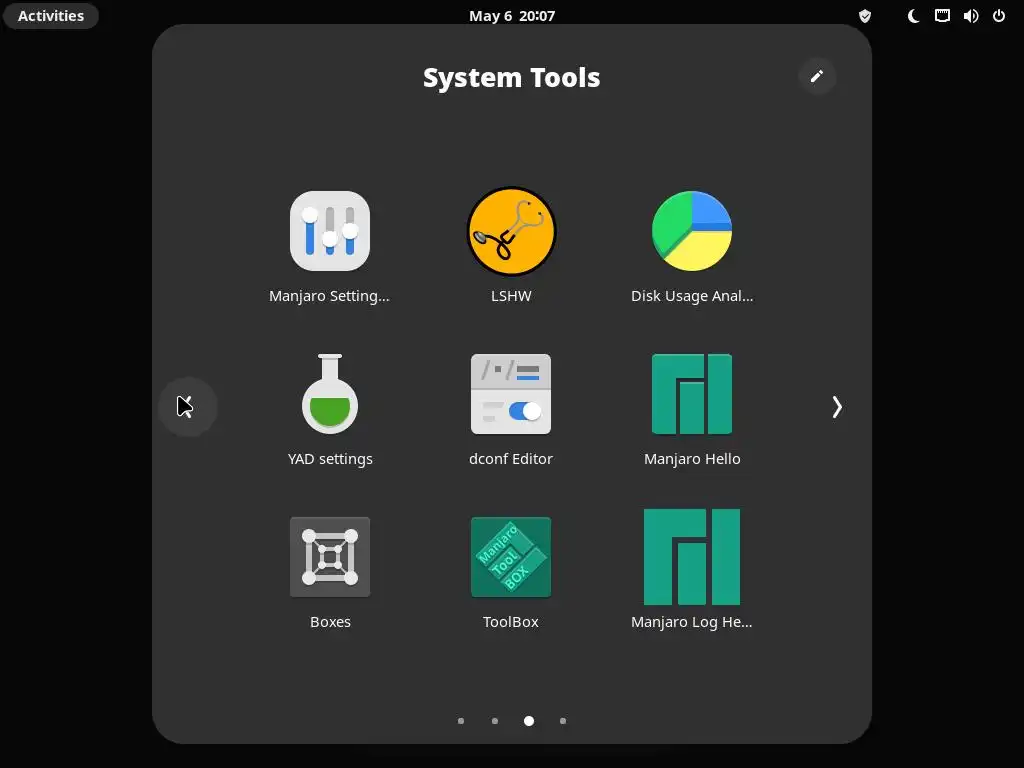Open volume speaker icon in top bar
The height and width of the screenshot is (768, 1024).
(971, 16)
